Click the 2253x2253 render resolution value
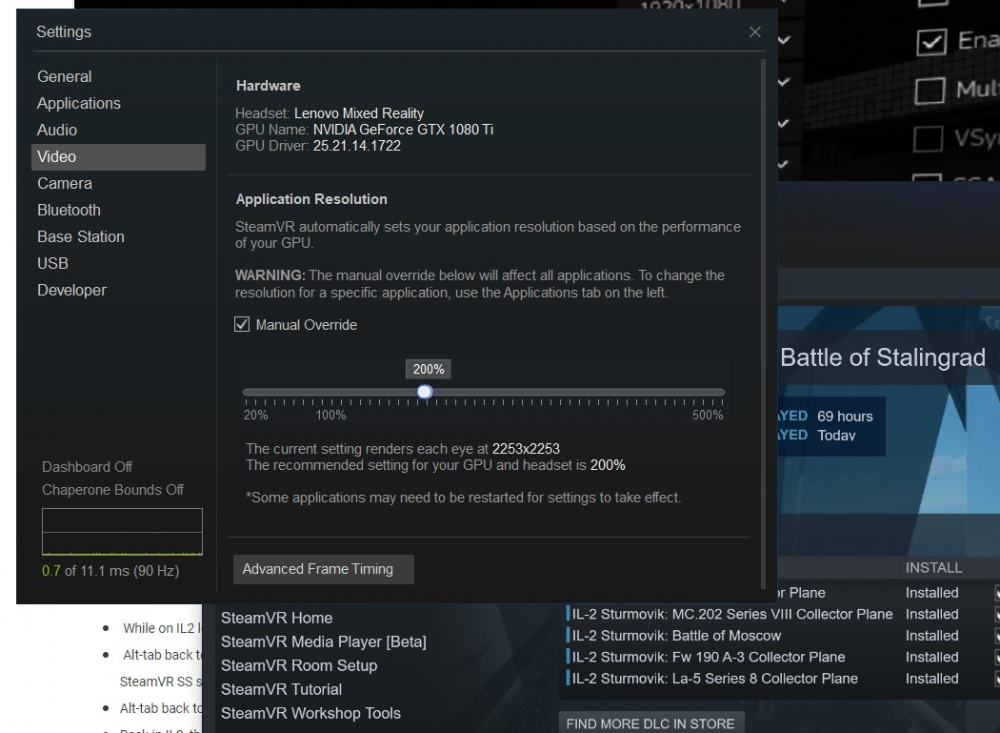Viewport: 1000px width, 733px height. 526,449
